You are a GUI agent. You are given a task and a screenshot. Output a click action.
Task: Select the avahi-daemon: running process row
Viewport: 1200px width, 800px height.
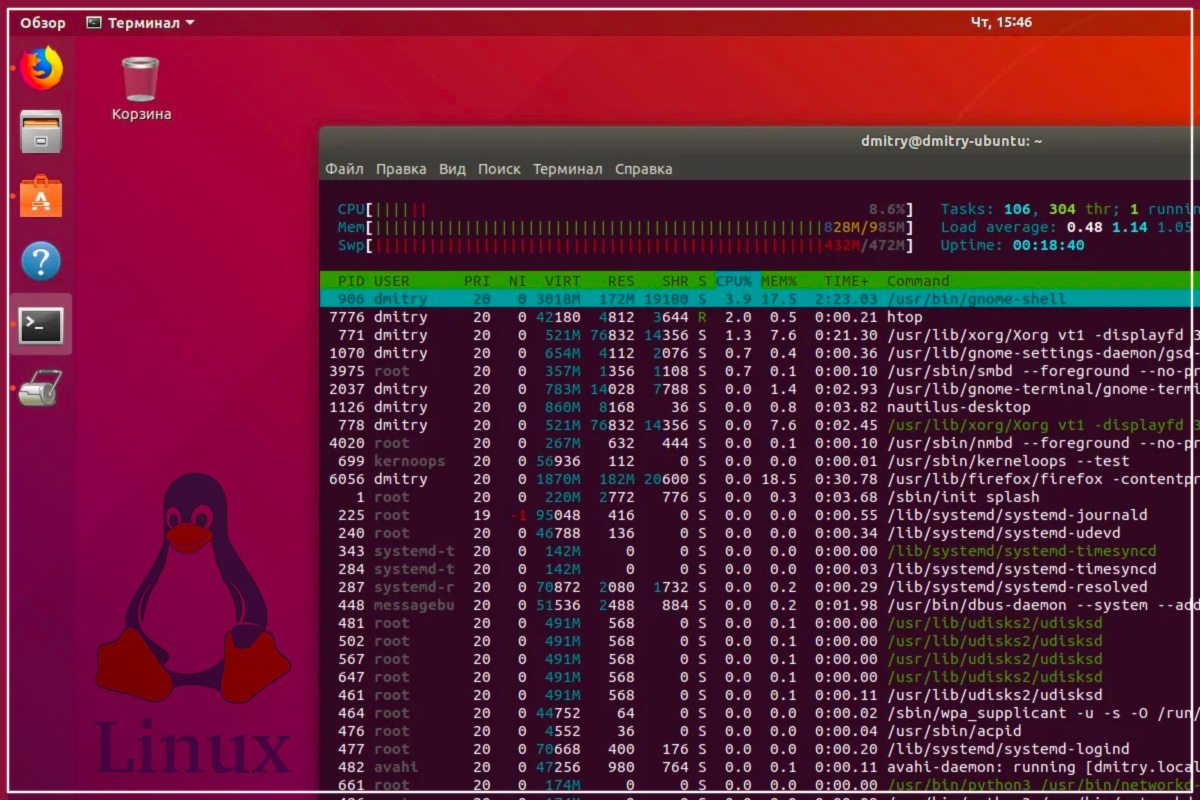tap(760, 767)
